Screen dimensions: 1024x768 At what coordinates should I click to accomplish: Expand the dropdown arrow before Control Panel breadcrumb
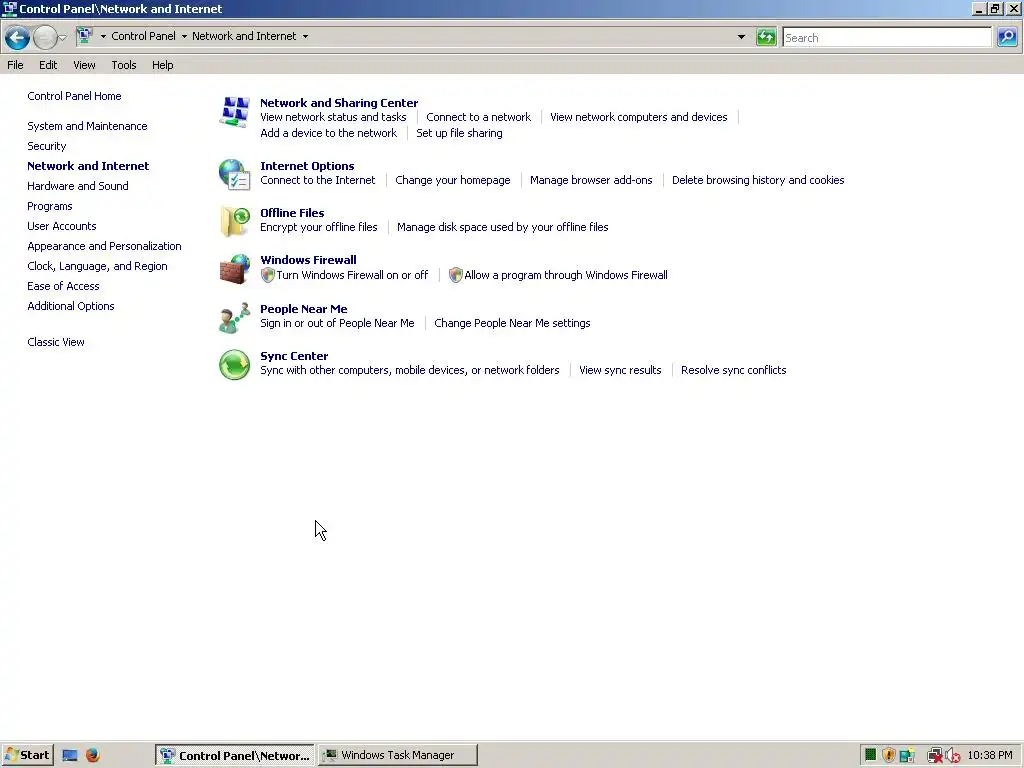tap(103, 37)
